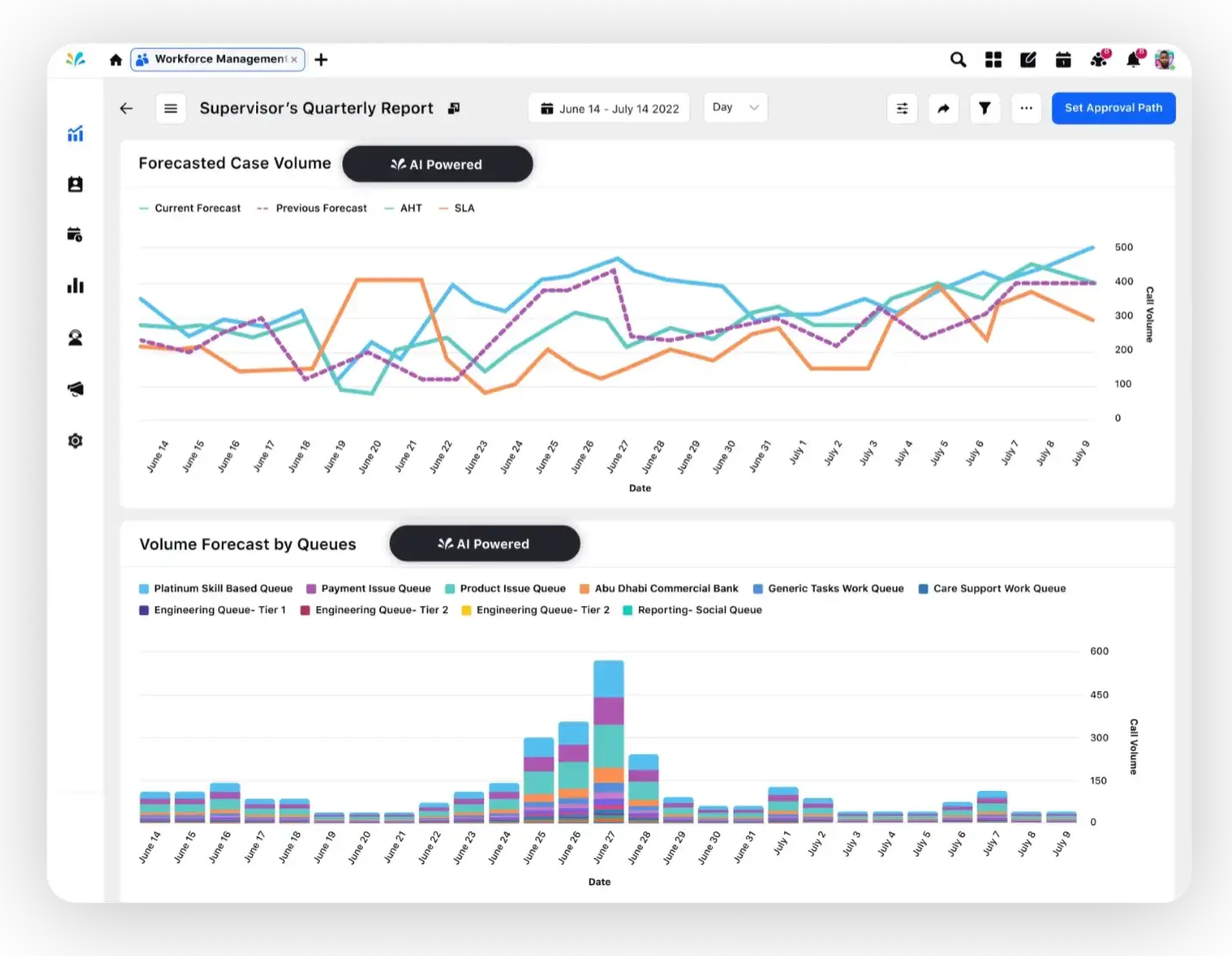1232x956 pixels.
Task: Open the display settings sliders icon in toolbar
Action: (x=902, y=108)
